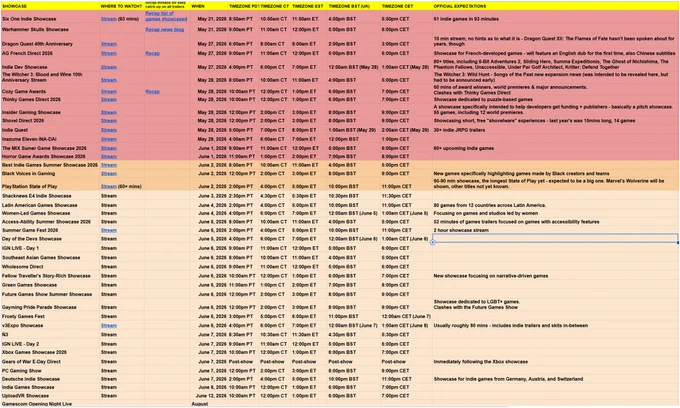Viewport: 680px width, 408px height.
Task: Open Best Indie Games Summer Showcase Stream link
Action: 108,165
